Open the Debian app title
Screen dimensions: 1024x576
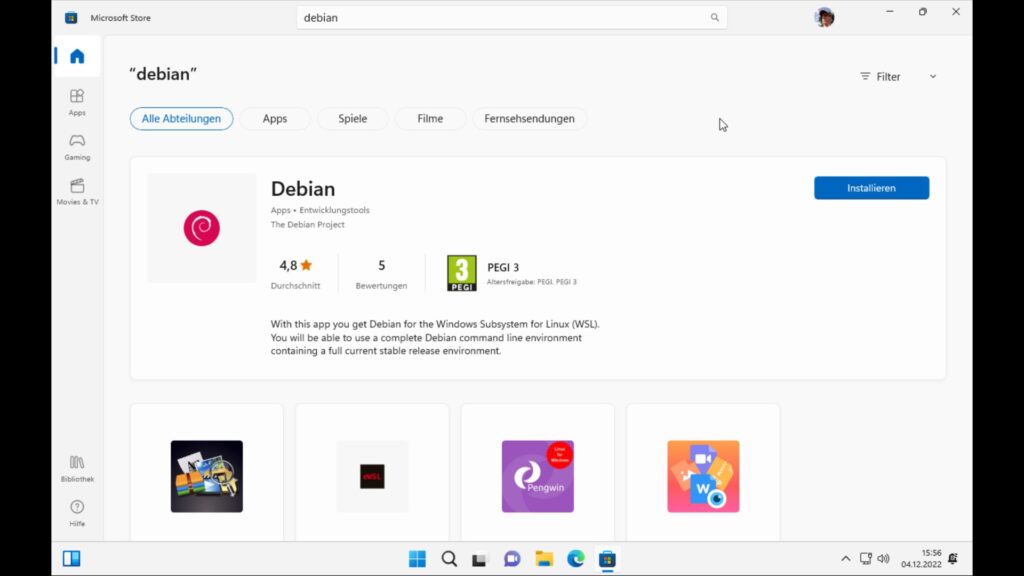pyautogui.click(x=303, y=189)
